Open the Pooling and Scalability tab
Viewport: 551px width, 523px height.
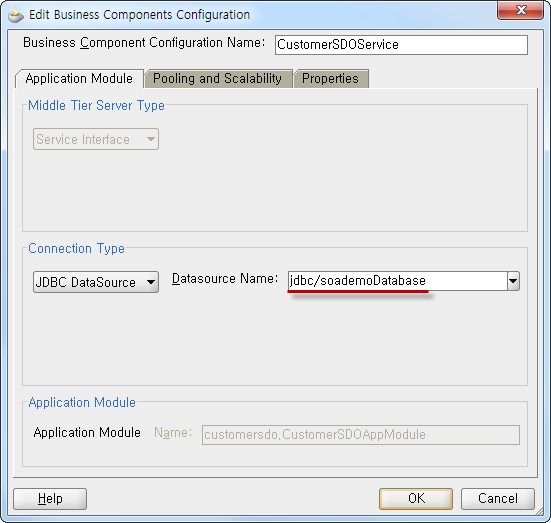pos(218,78)
